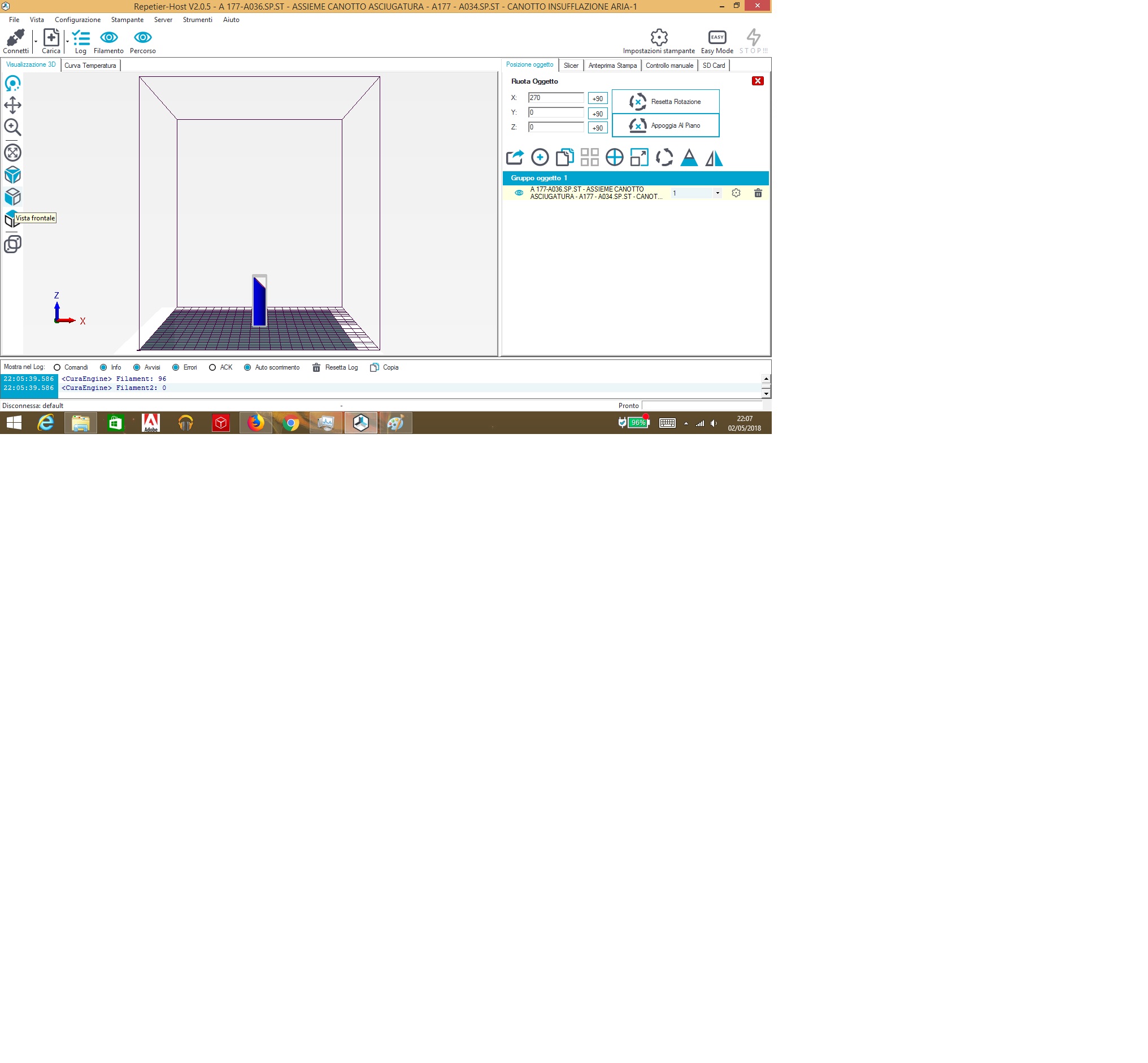The height and width of the screenshot is (1063, 1148).
Task: Toggle the ACK log option
Action: [x=212, y=367]
